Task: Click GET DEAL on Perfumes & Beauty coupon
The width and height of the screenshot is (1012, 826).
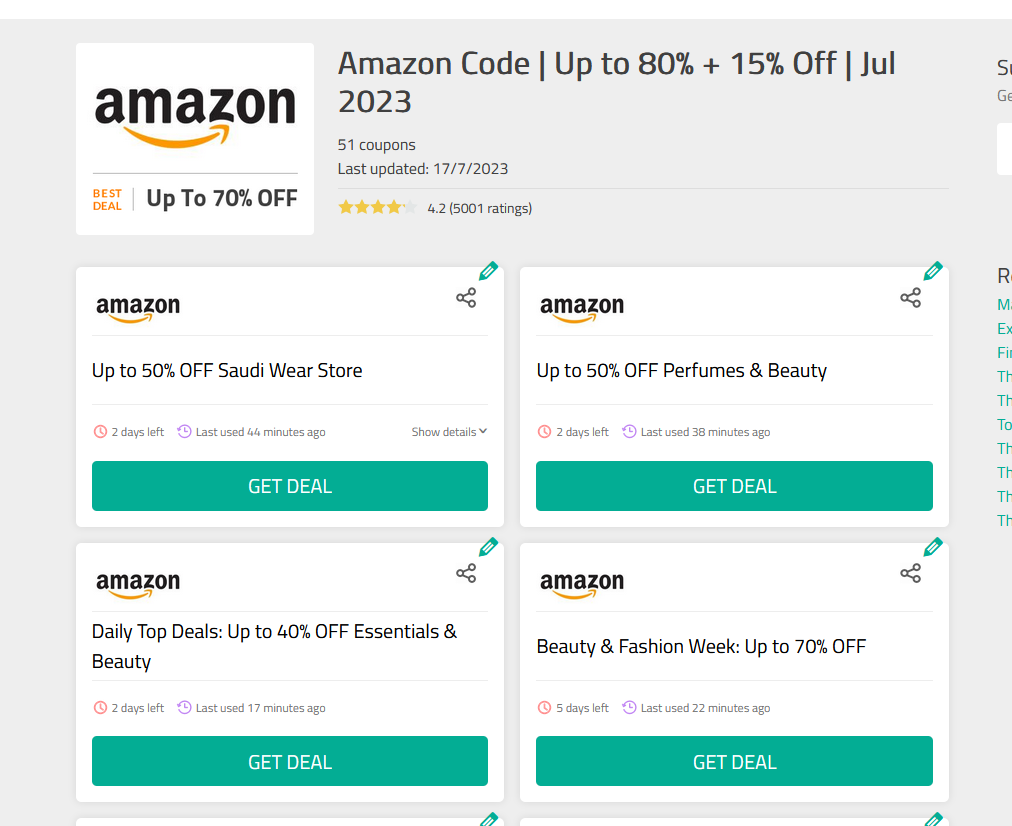Action: (734, 485)
